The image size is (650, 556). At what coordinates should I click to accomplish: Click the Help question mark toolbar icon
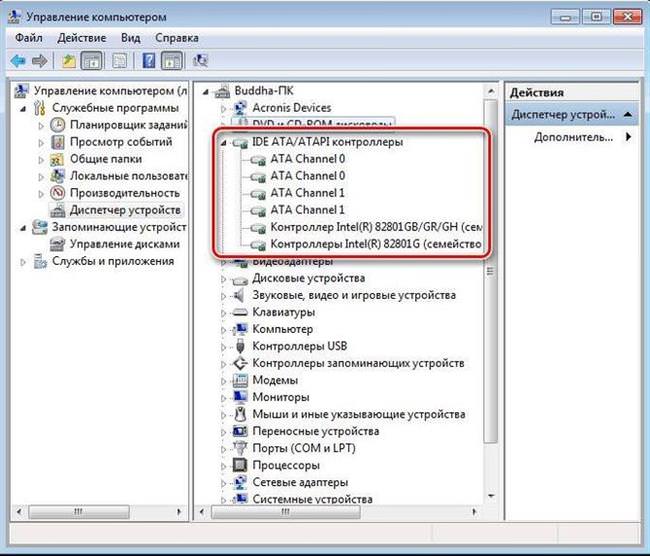tap(148, 61)
